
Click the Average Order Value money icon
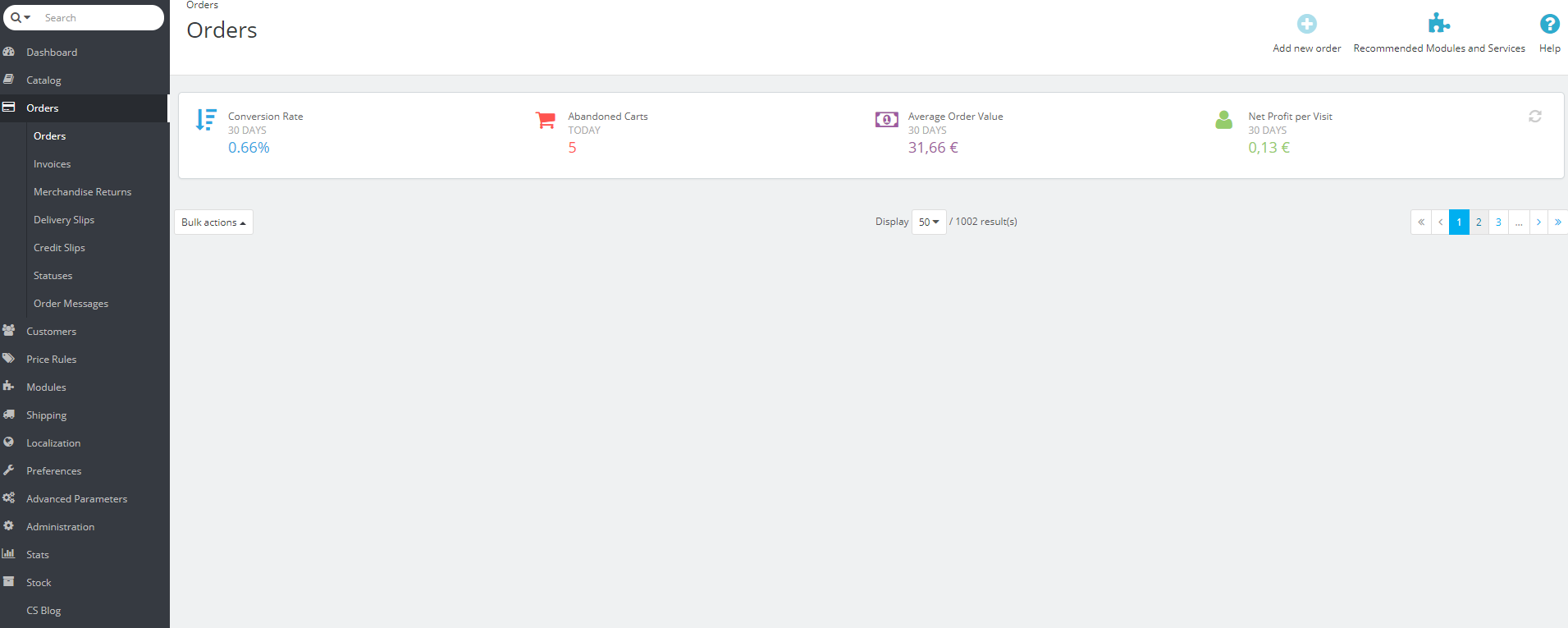886,120
